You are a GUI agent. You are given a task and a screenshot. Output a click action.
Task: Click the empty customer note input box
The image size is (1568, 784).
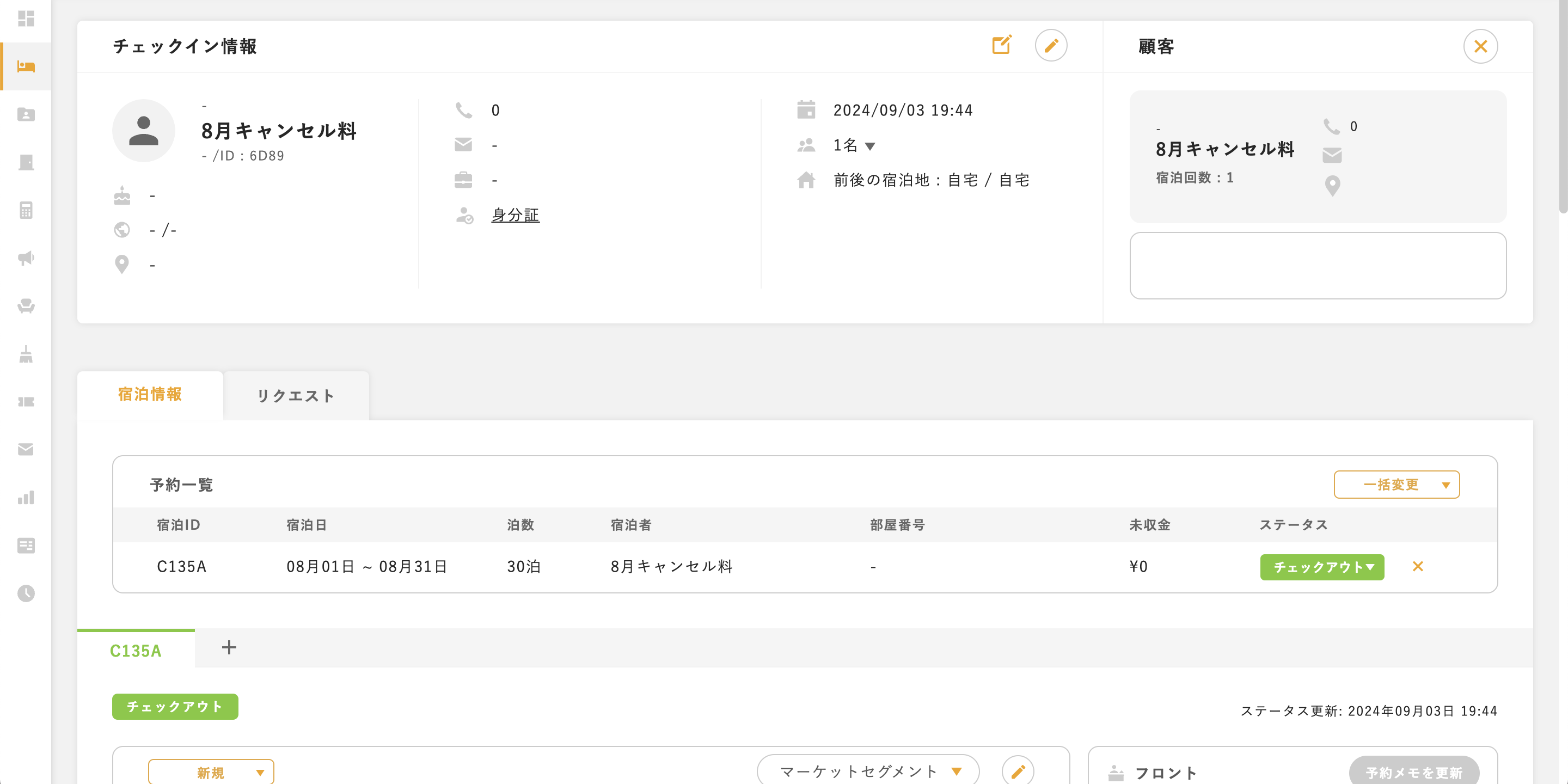click(1318, 265)
